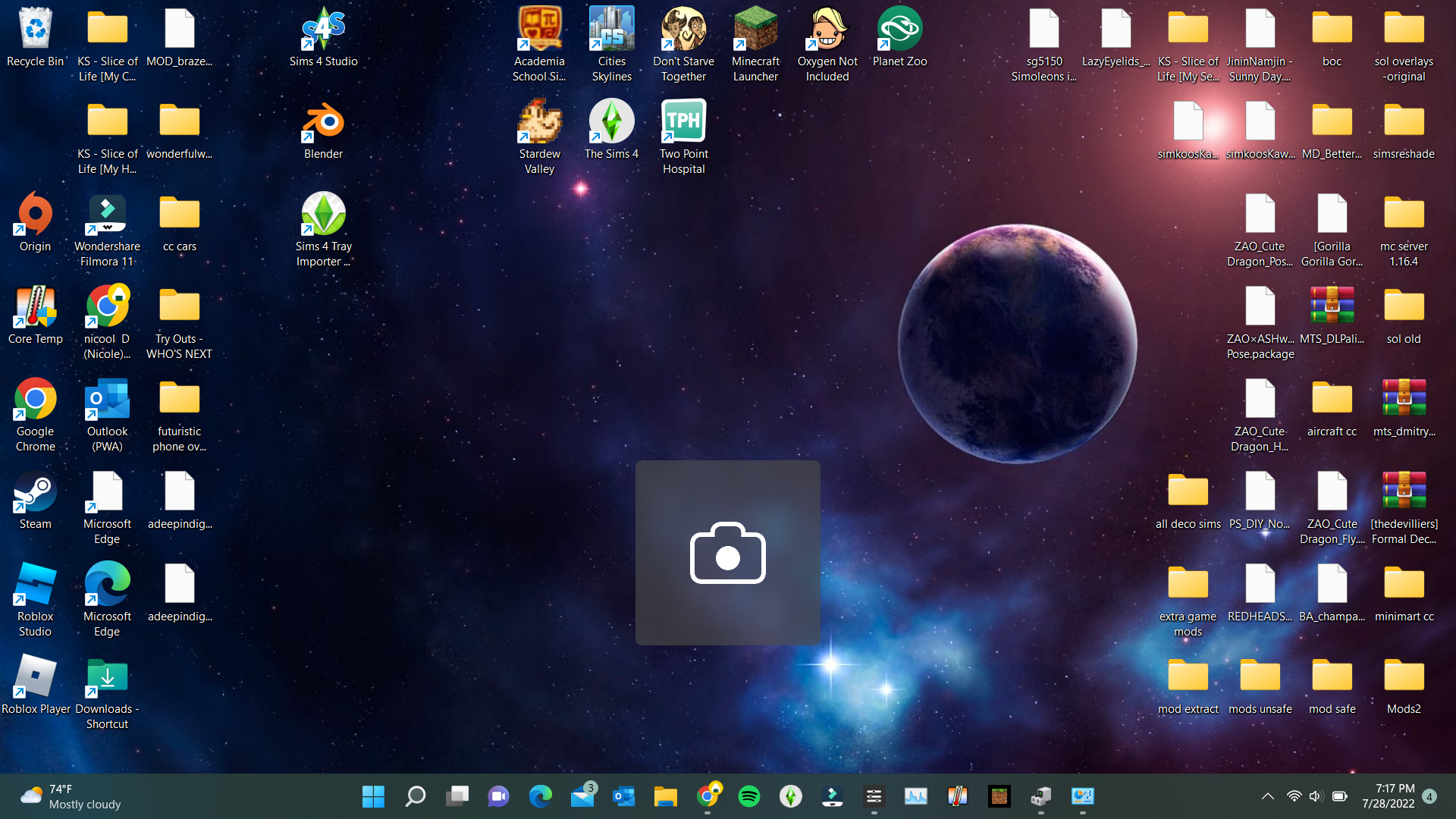Screen dimensions: 1456x819
Task: Open the Recycle Bin
Action: tap(35, 27)
